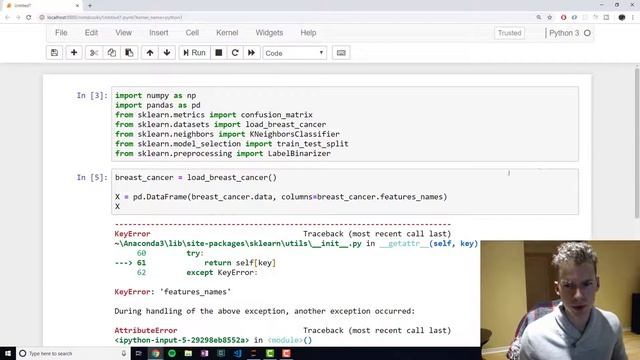Restart the kernel
Image resolution: width=640 pixels, height=360 pixels.
(x=235, y=53)
